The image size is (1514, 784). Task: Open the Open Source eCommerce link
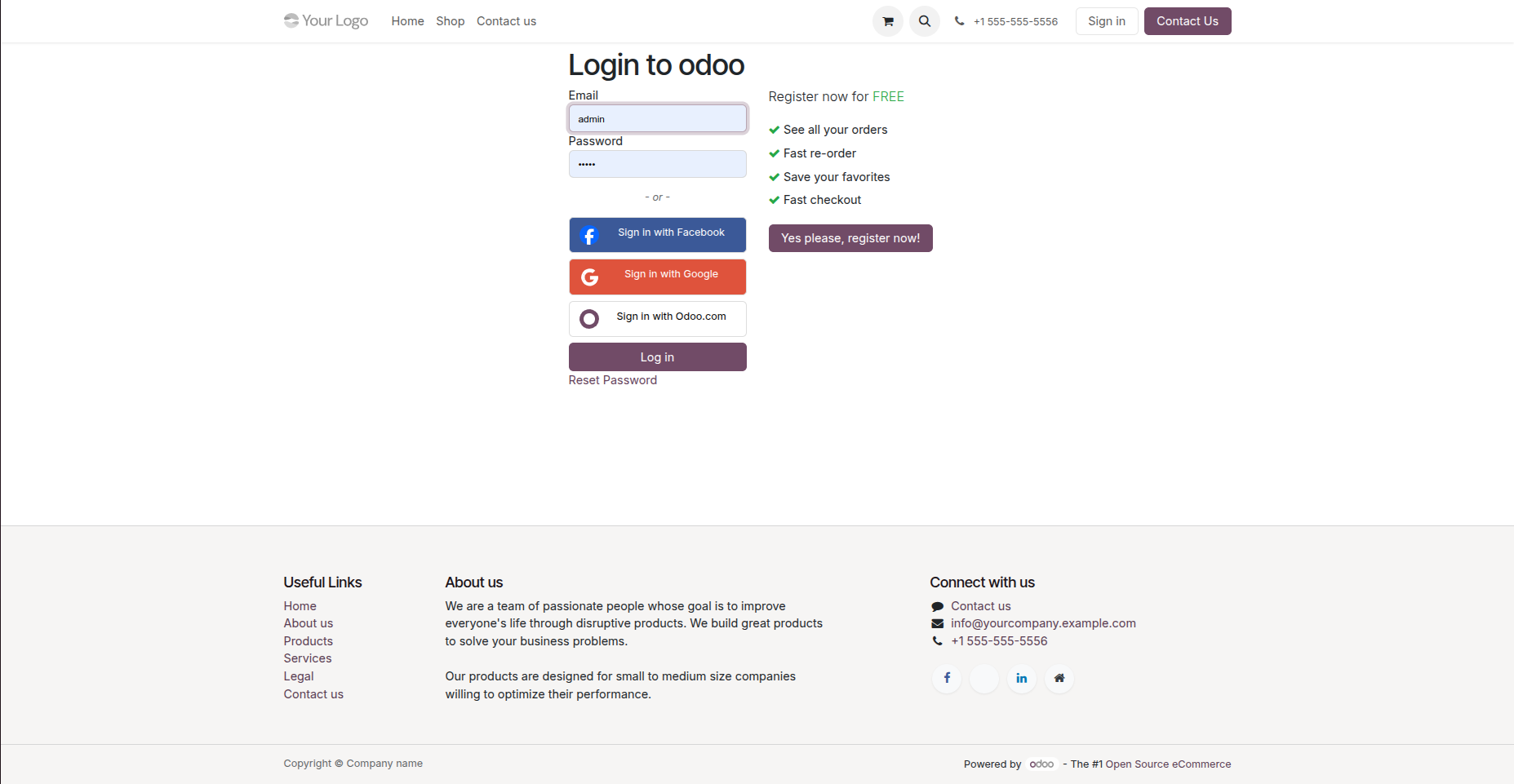click(x=1168, y=764)
